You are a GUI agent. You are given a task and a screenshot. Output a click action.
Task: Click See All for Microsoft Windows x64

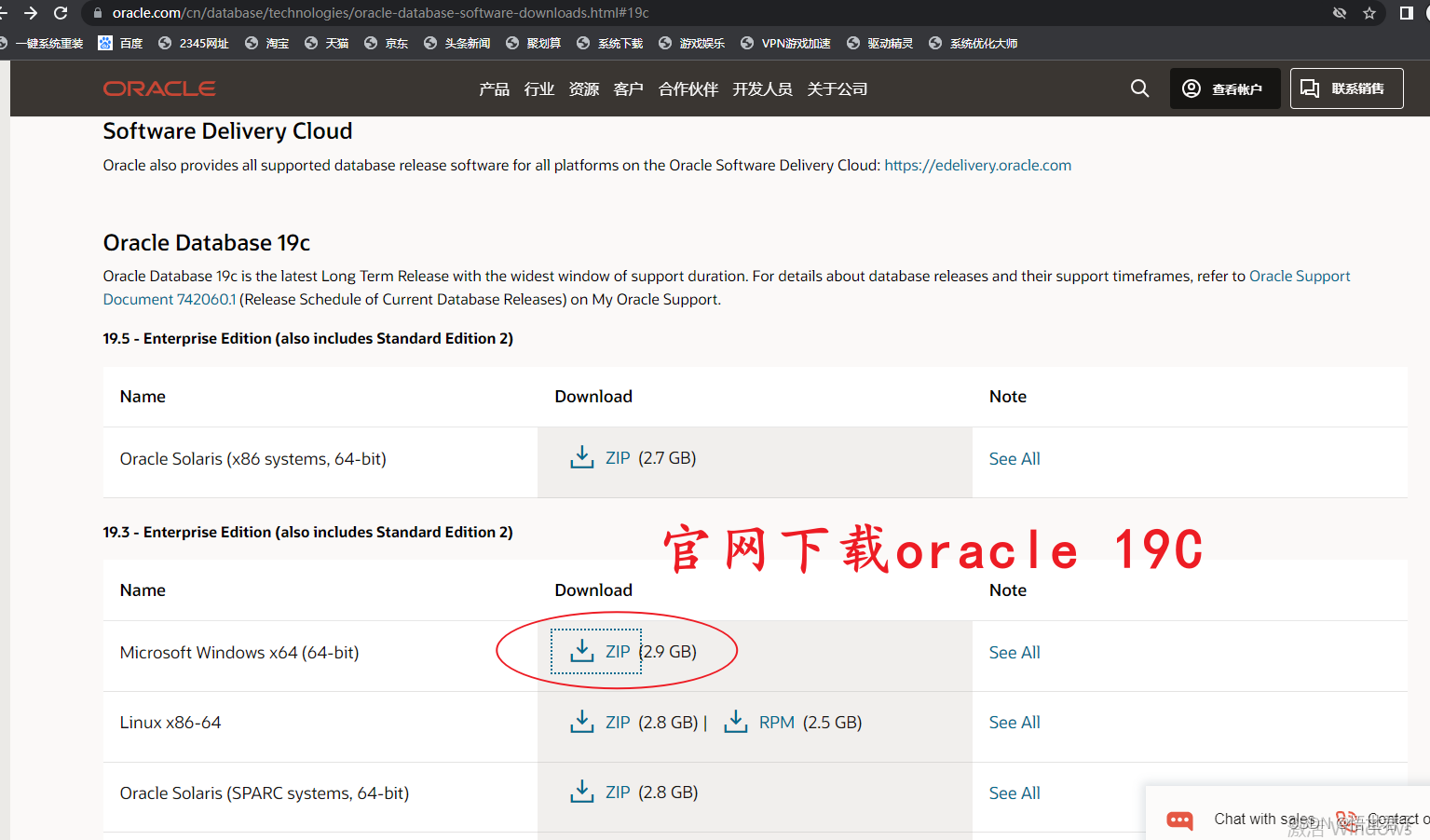1015,652
